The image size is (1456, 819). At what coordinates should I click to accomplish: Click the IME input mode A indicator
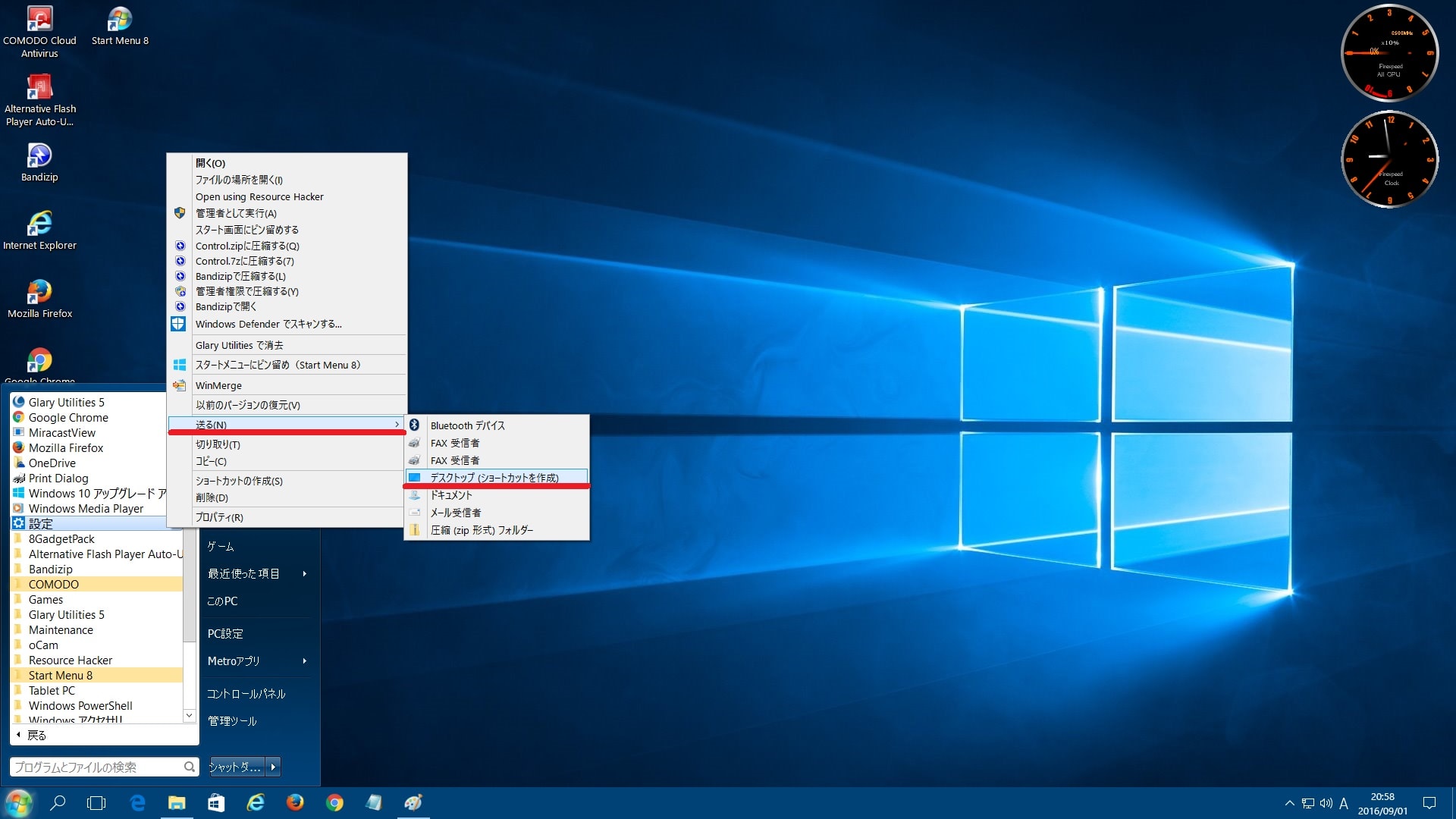click(x=1344, y=803)
